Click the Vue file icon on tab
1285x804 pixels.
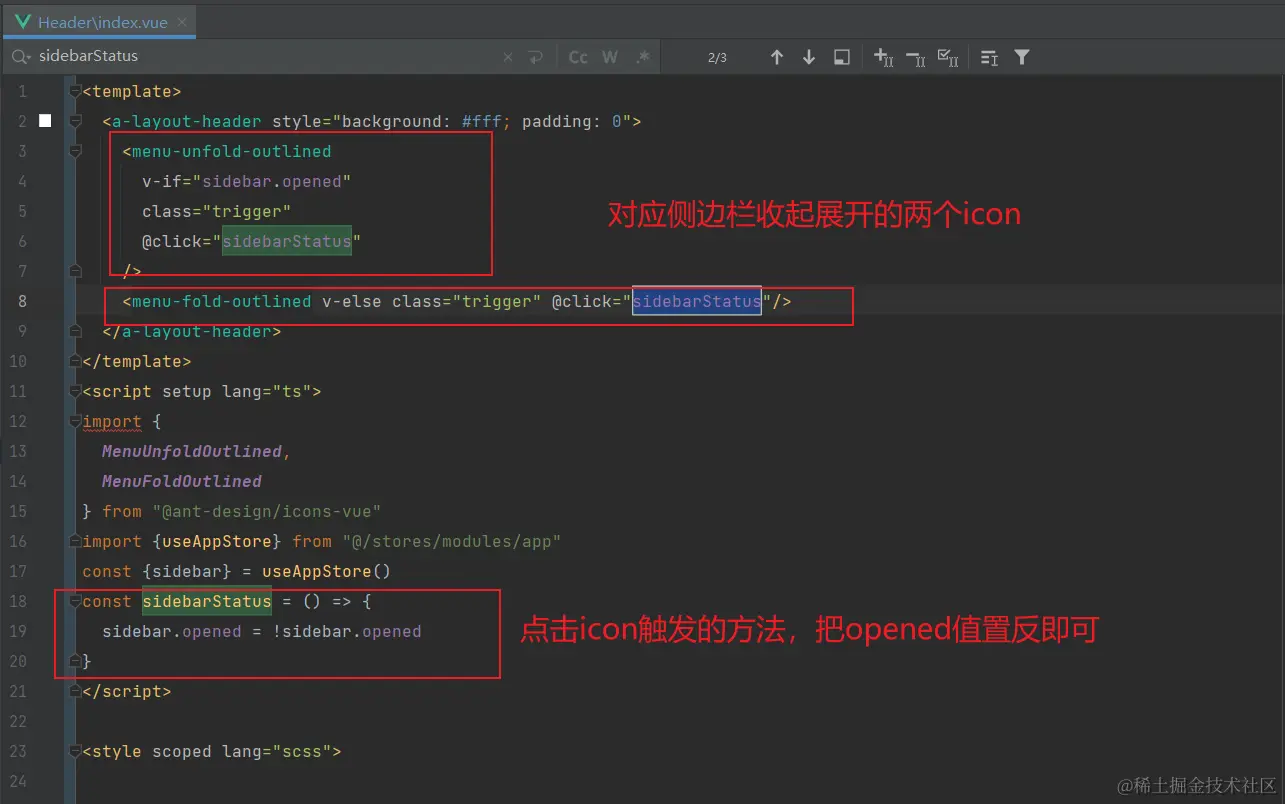pos(23,21)
